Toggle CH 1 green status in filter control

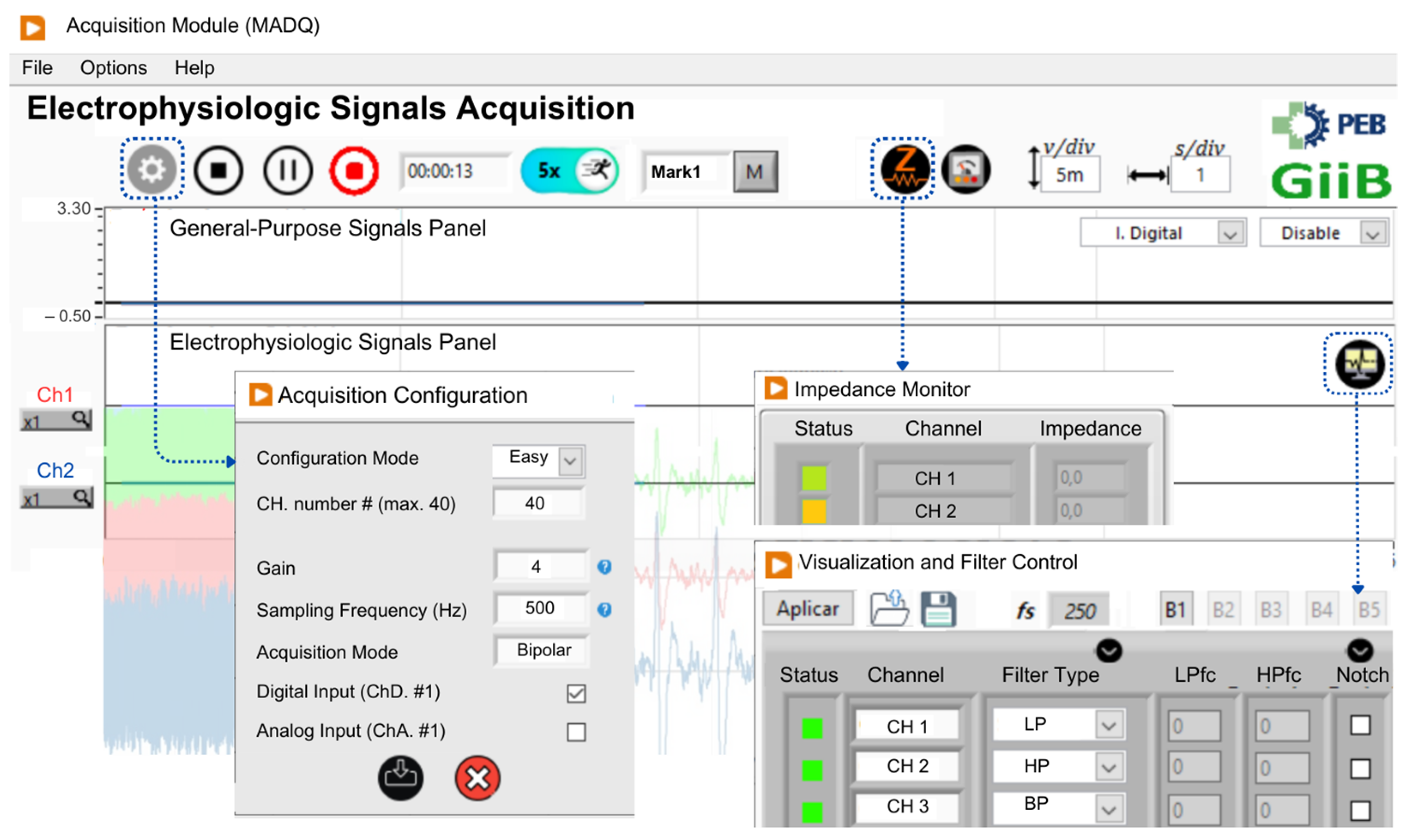coord(812,728)
